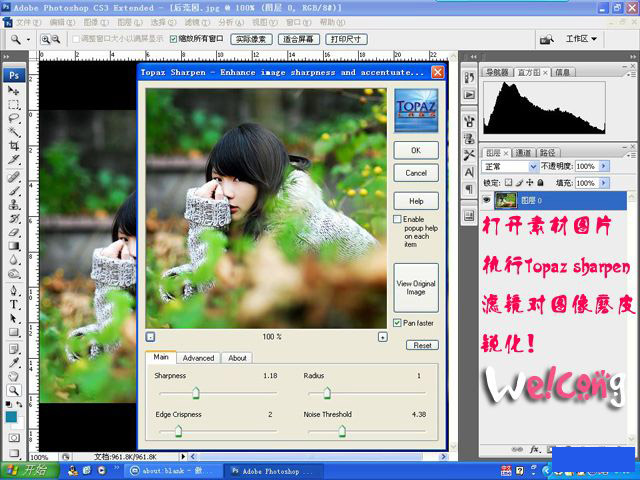Viewport: 640px width, 480px height.
Task: Select the Eyedropper tool
Action: [13, 363]
